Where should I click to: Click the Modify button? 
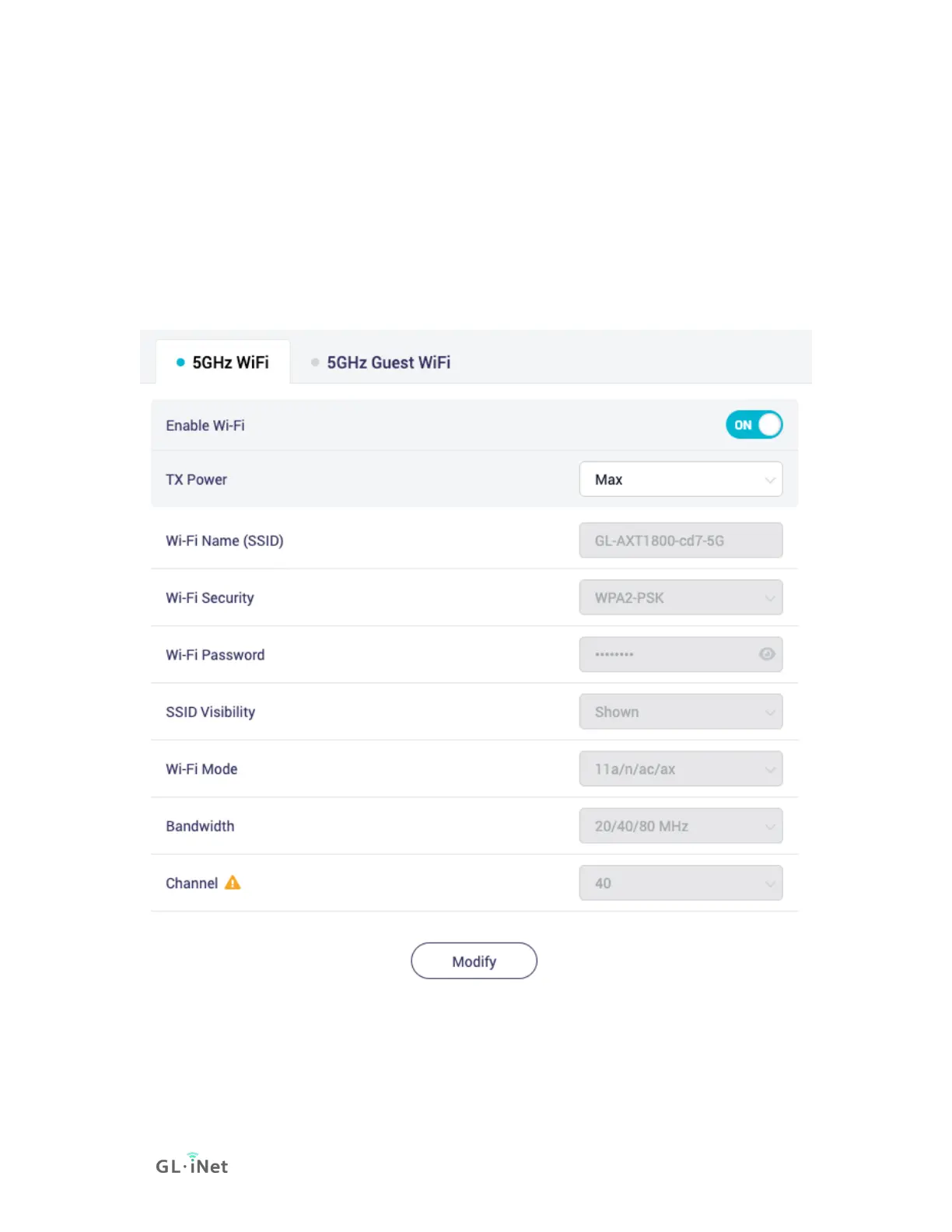pyautogui.click(x=474, y=961)
